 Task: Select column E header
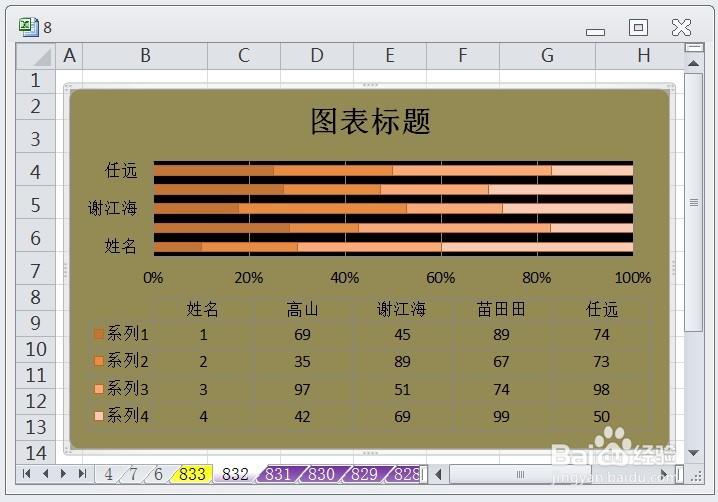pyautogui.click(x=390, y=56)
